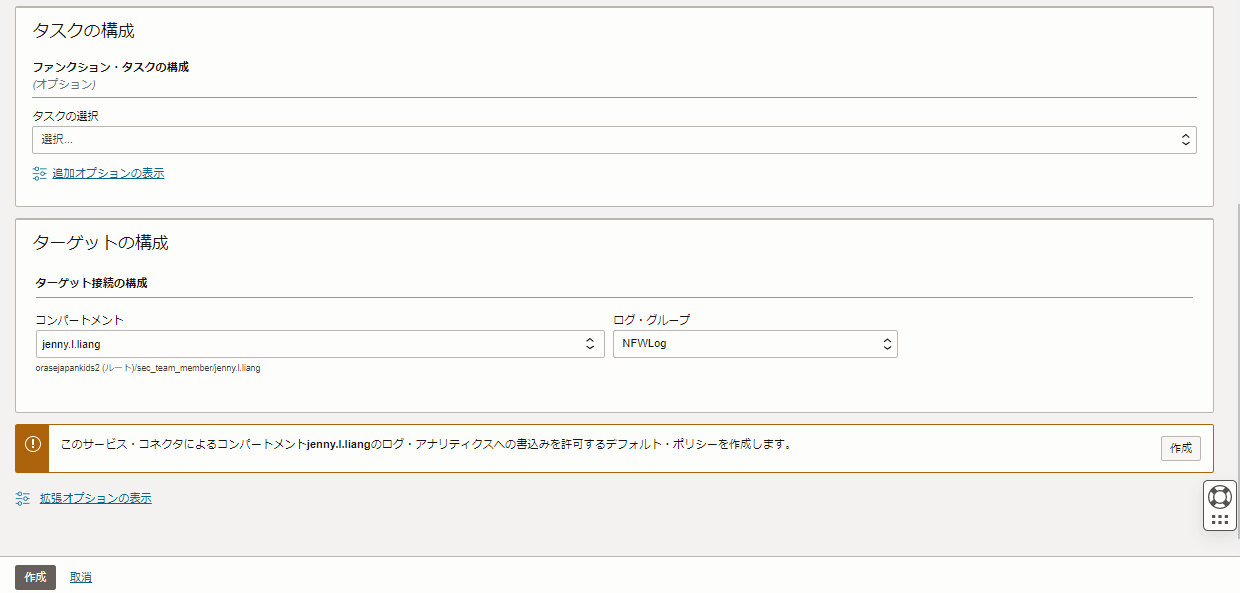The width and height of the screenshot is (1240, 593).
Task: Click the sliders icon beside 拡張オプションの表示
Action: coord(22,497)
